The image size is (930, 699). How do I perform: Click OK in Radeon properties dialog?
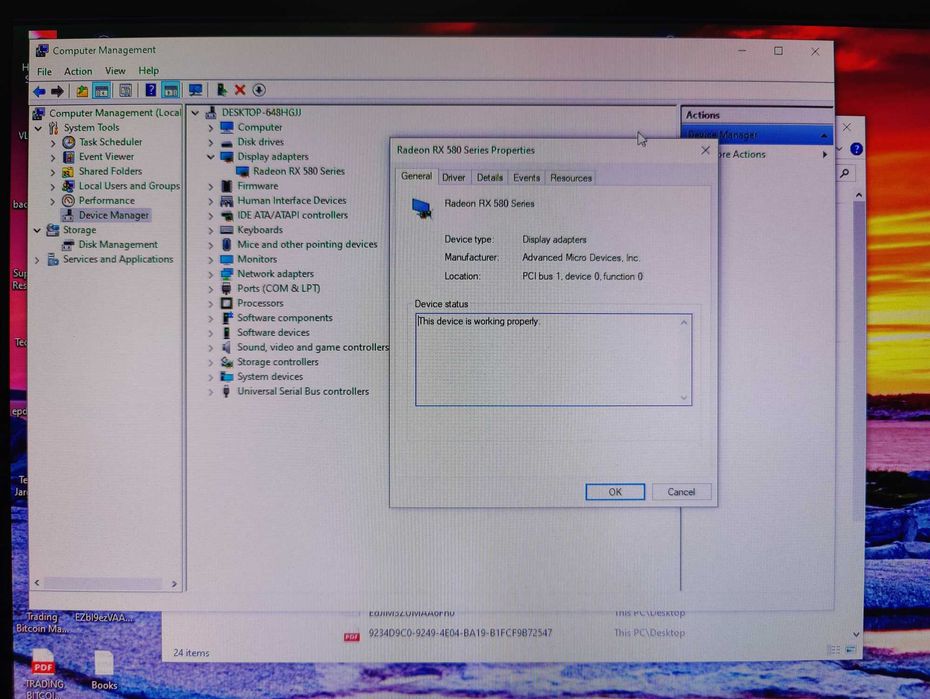[x=615, y=492]
